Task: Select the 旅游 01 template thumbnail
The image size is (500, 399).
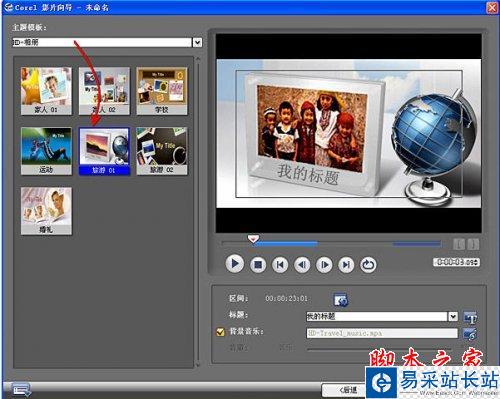Action: tap(104, 151)
